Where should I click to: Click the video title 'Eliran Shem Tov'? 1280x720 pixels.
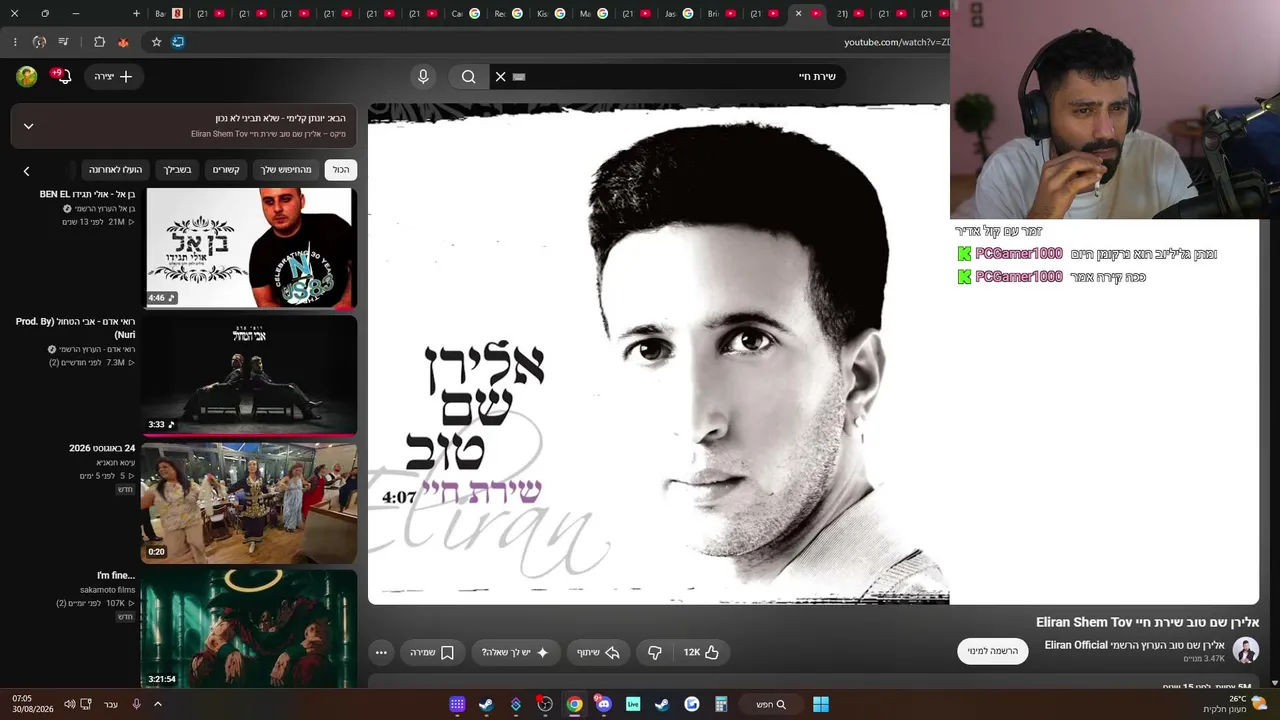click(x=1147, y=622)
